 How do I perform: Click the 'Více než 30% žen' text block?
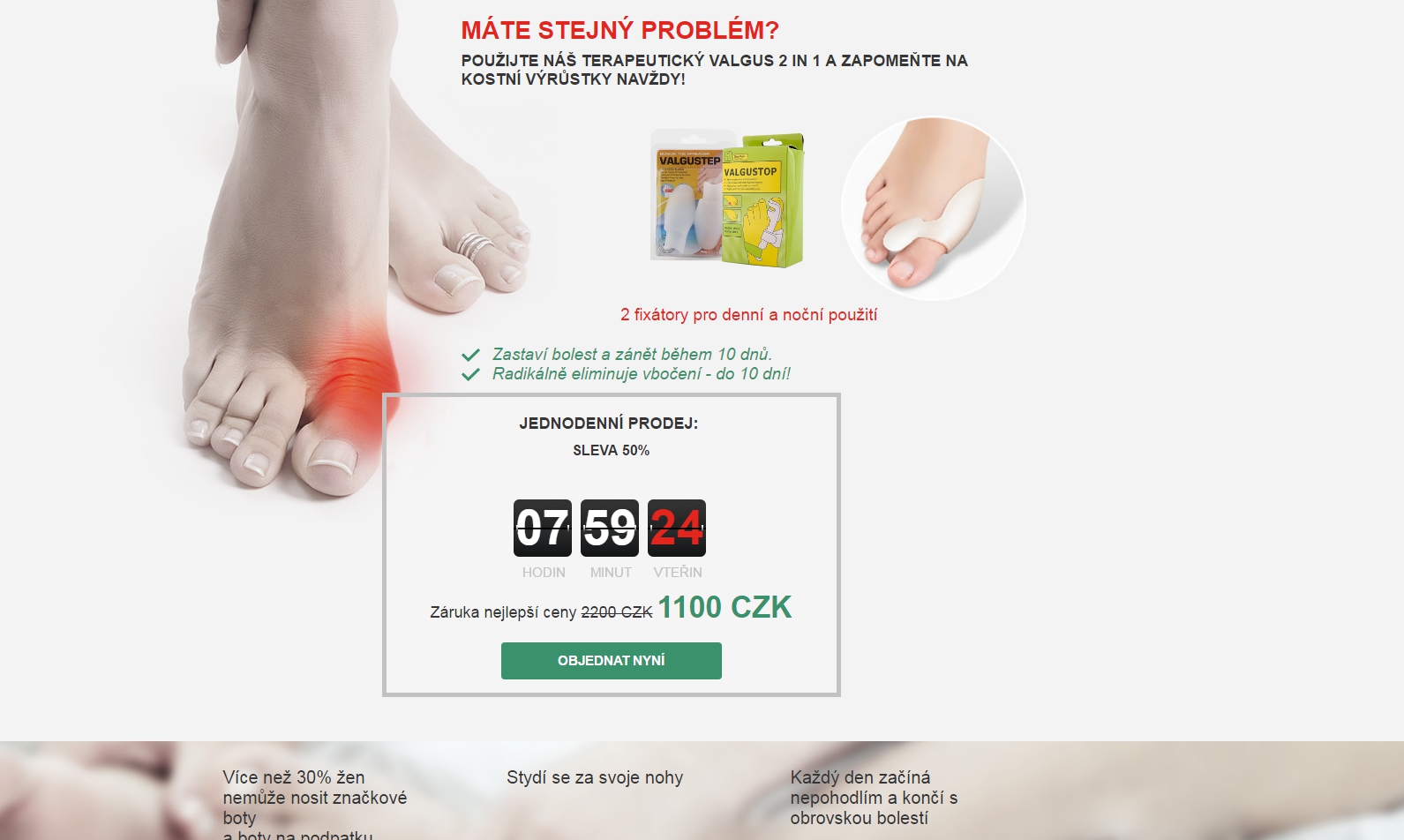click(315, 804)
